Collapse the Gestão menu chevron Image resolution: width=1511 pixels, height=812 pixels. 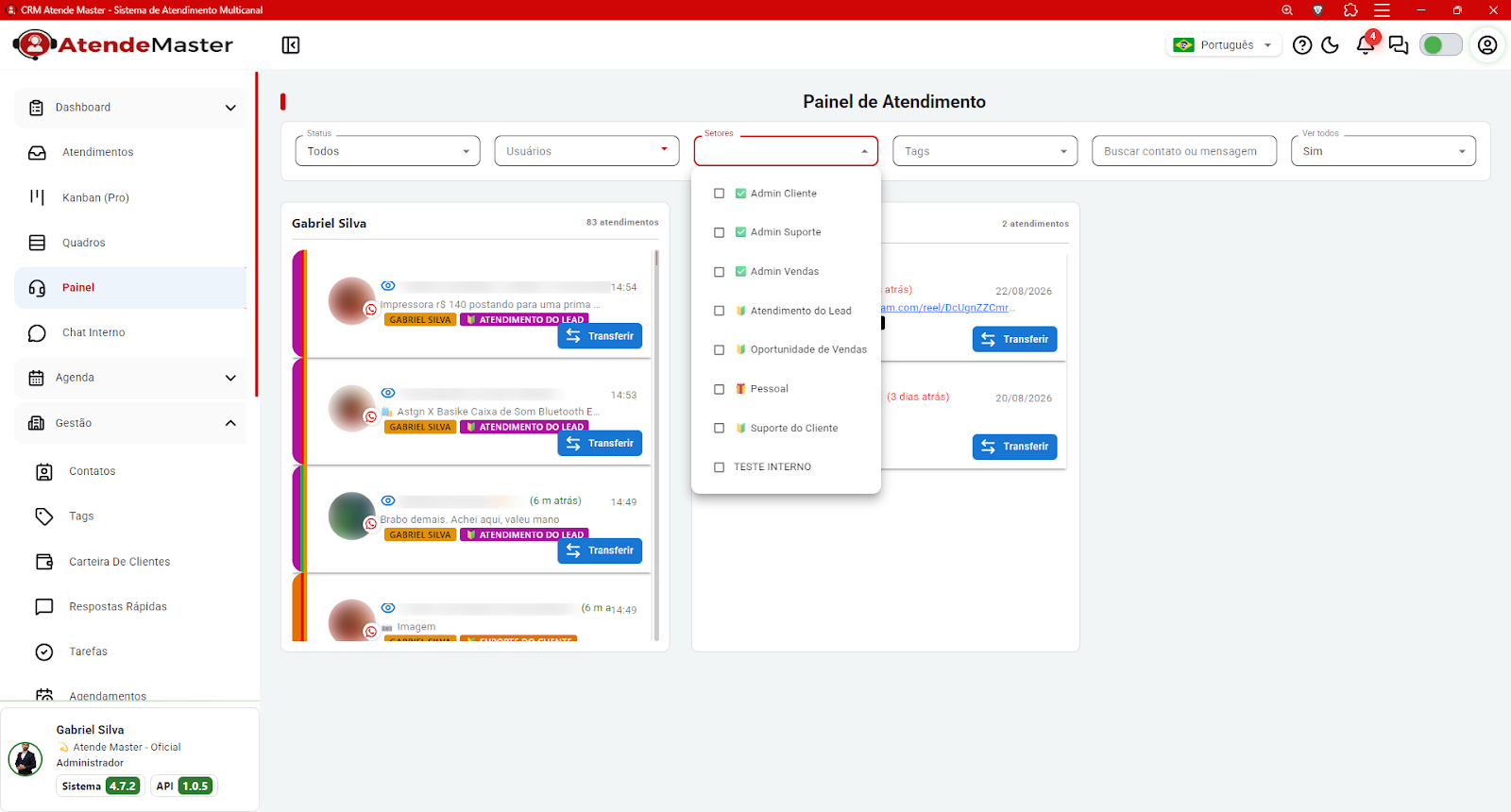pyautogui.click(x=230, y=423)
